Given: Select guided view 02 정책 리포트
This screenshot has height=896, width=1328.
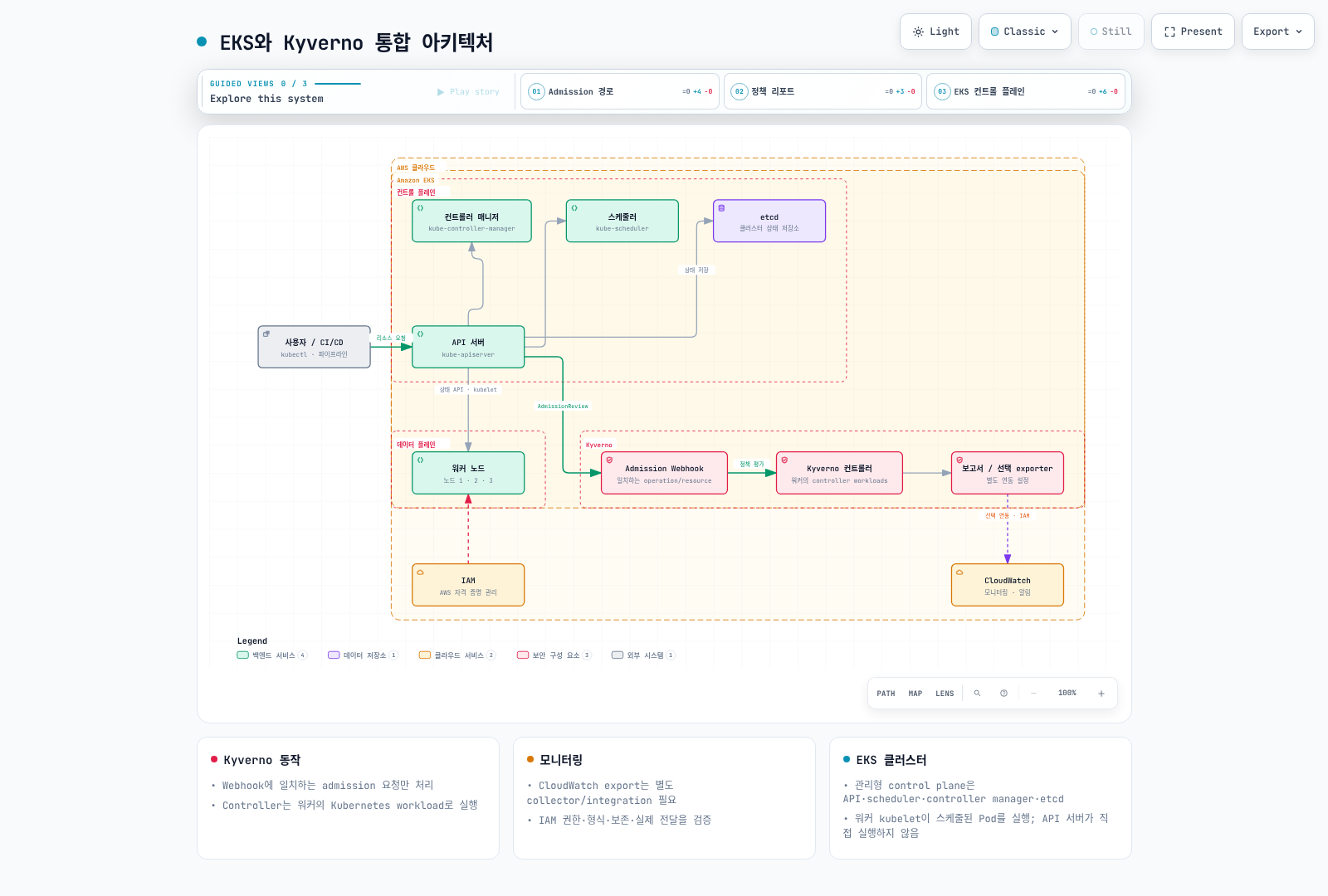Looking at the screenshot, I should point(823,92).
